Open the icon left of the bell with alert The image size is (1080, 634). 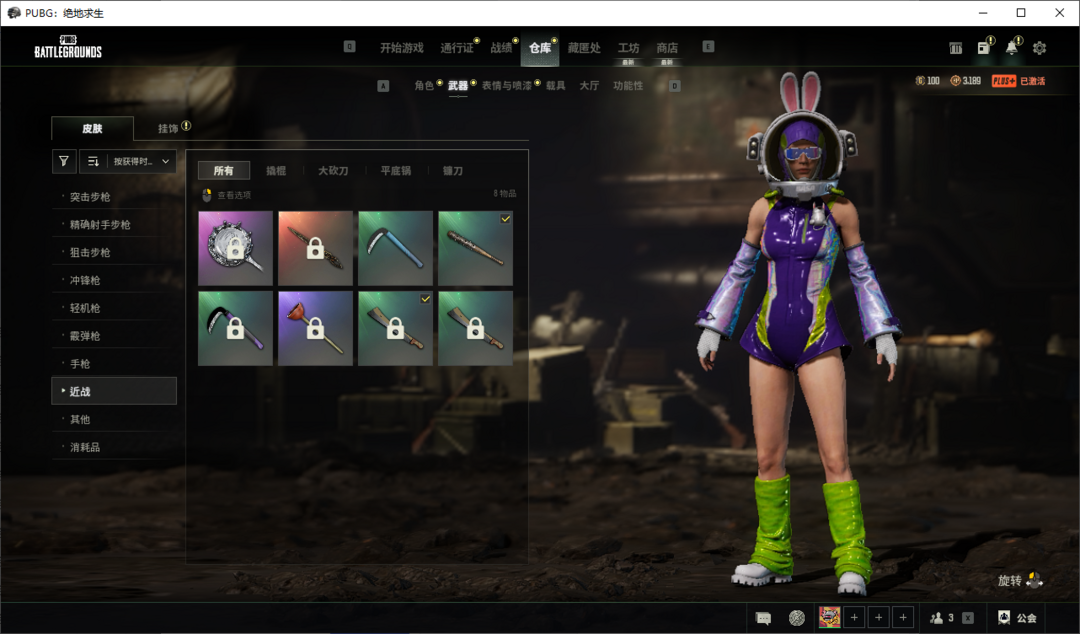pos(984,48)
